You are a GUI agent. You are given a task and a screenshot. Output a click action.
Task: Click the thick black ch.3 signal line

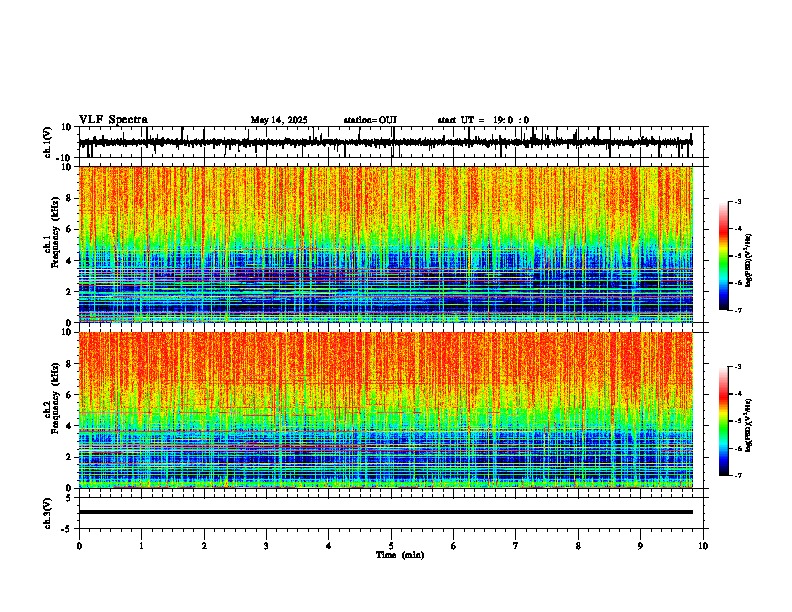(385, 512)
